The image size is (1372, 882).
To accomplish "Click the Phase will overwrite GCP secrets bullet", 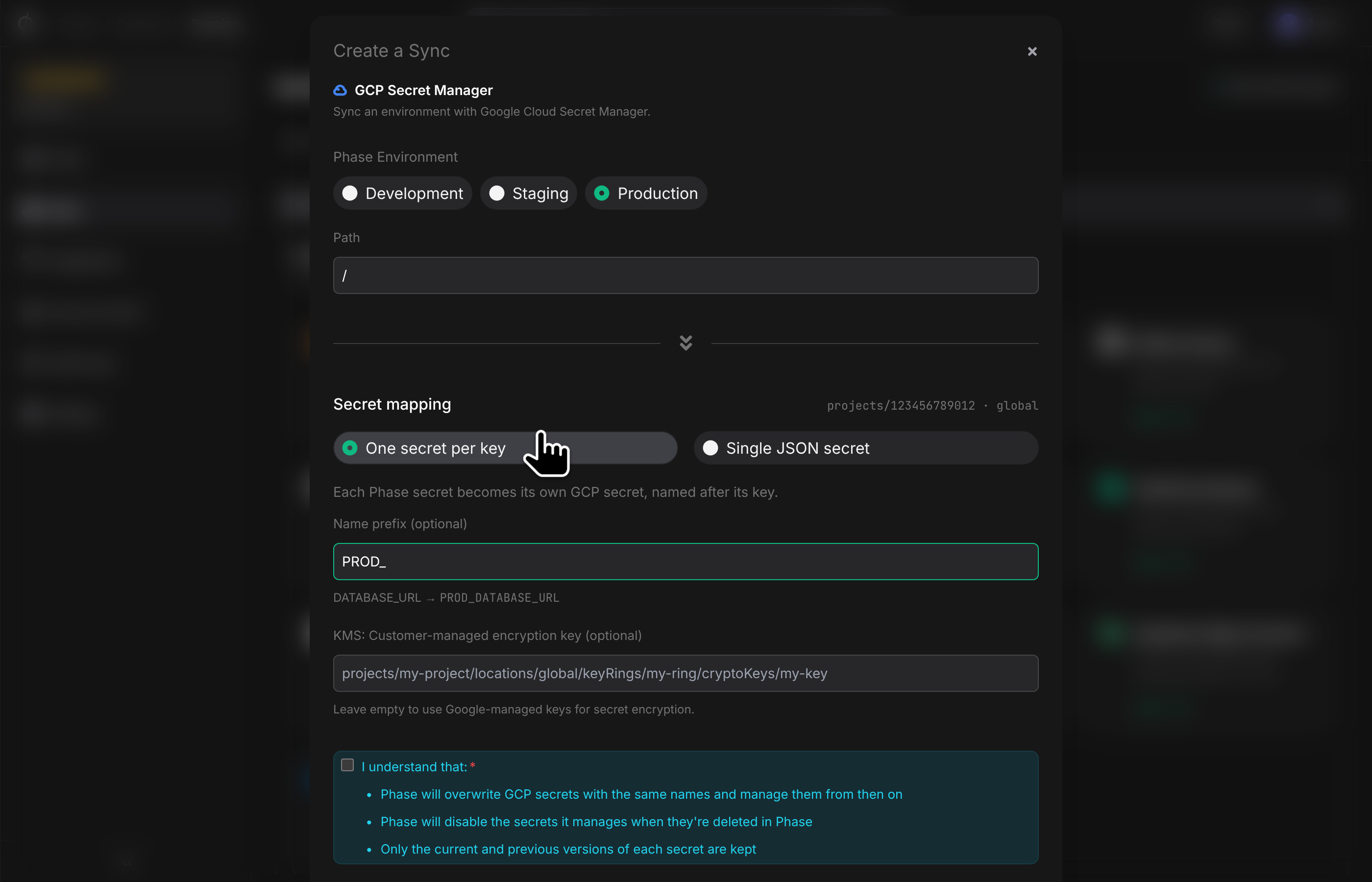I will [641, 794].
